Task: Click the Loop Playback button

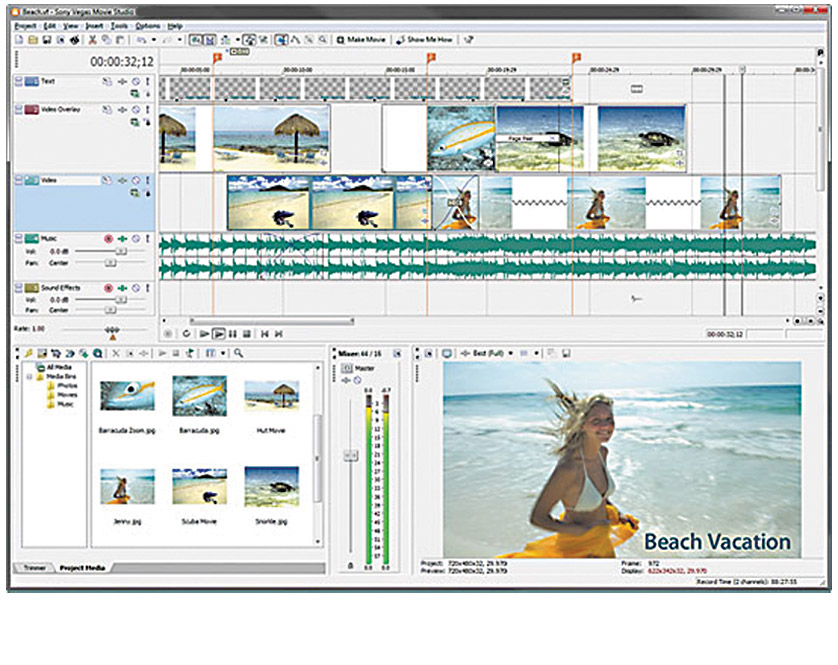Action: (x=186, y=334)
